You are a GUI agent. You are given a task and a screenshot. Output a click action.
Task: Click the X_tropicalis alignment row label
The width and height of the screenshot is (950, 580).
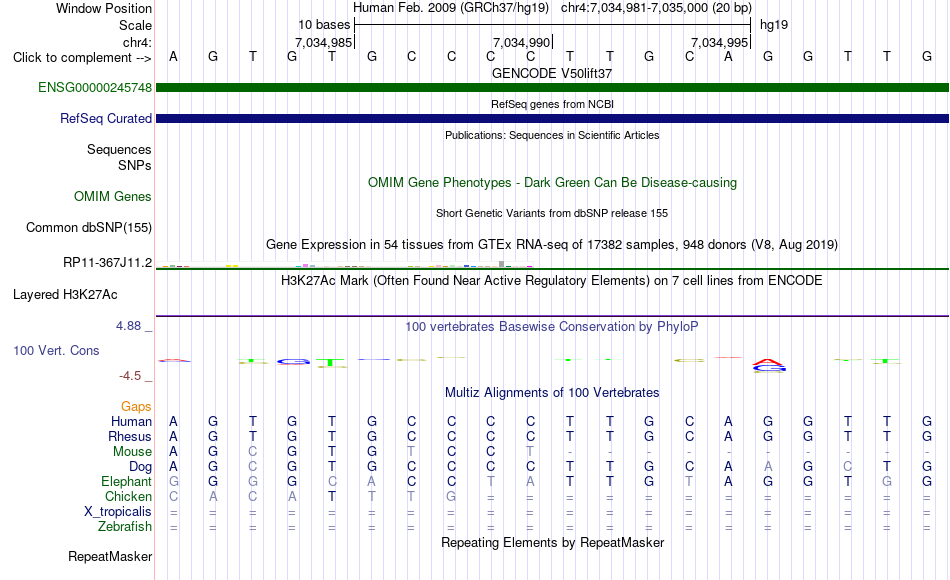pyautogui.click(x=118, y=512)
